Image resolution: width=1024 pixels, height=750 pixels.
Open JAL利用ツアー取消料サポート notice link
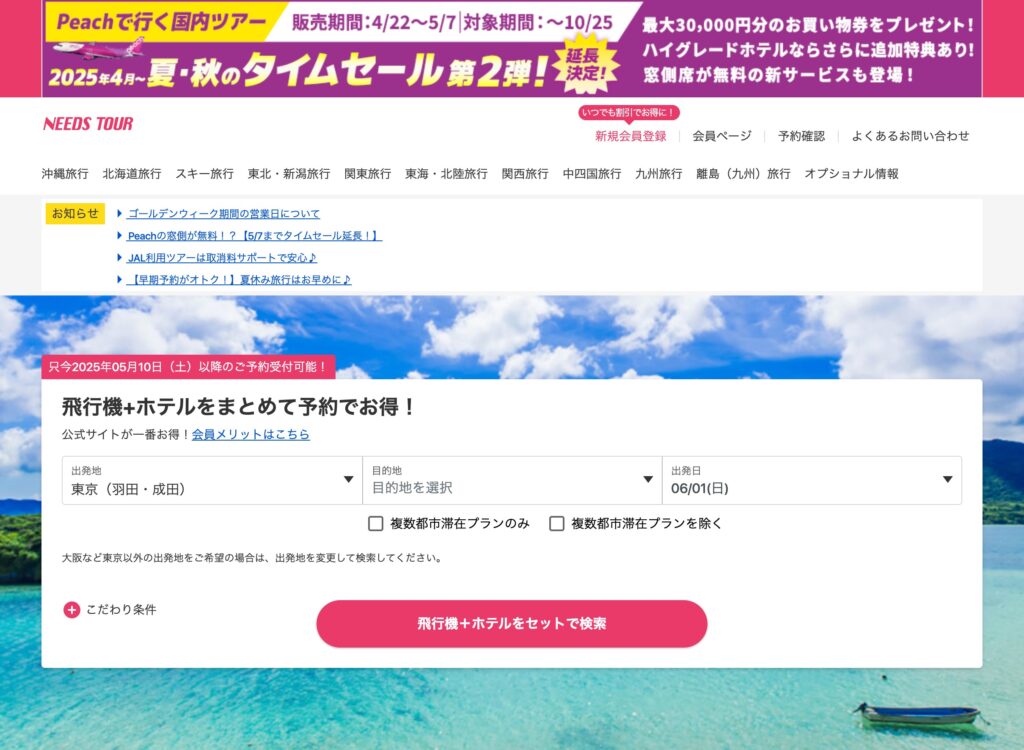pos(222,258)
